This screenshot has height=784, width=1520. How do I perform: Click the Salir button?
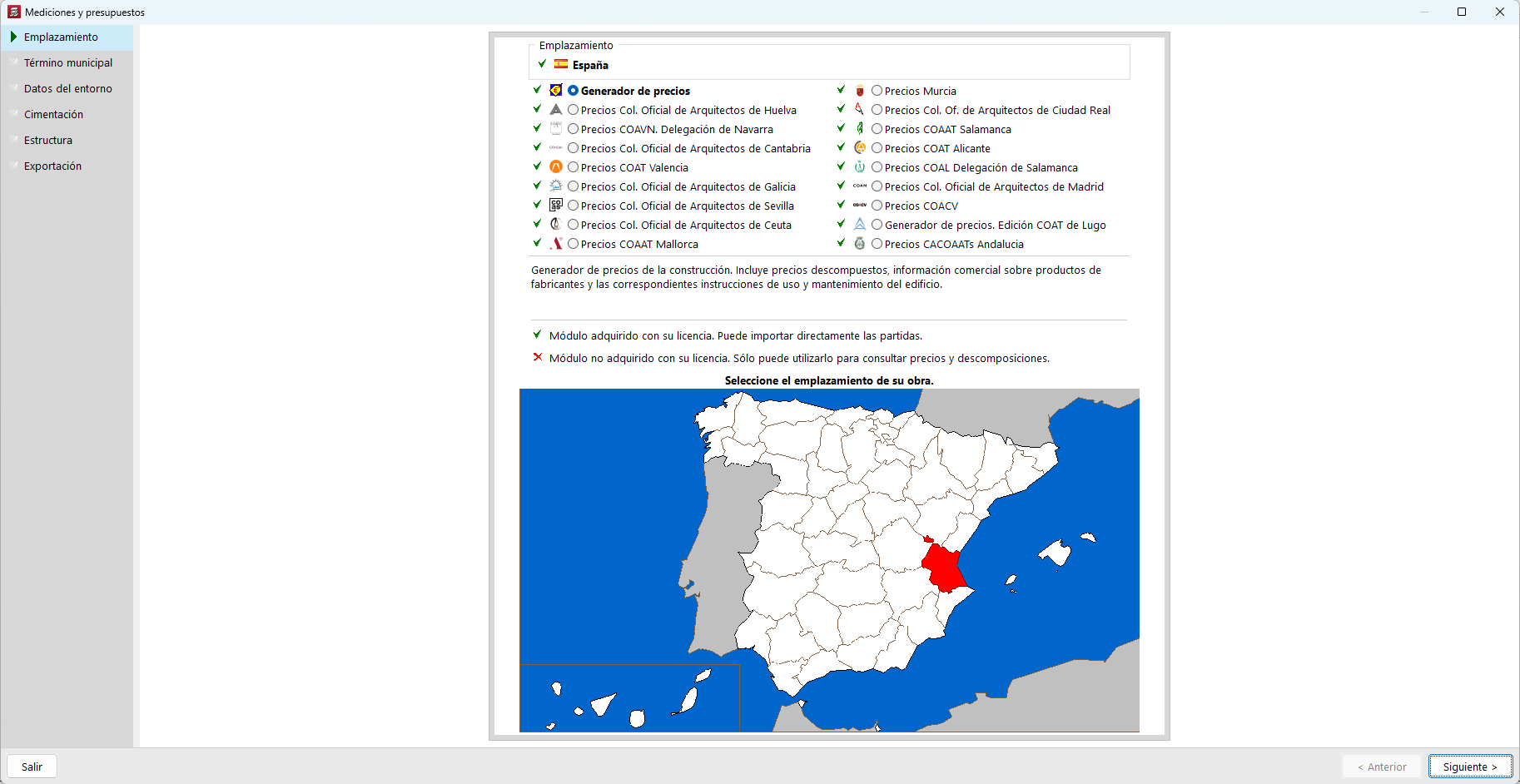pos(32,767)
